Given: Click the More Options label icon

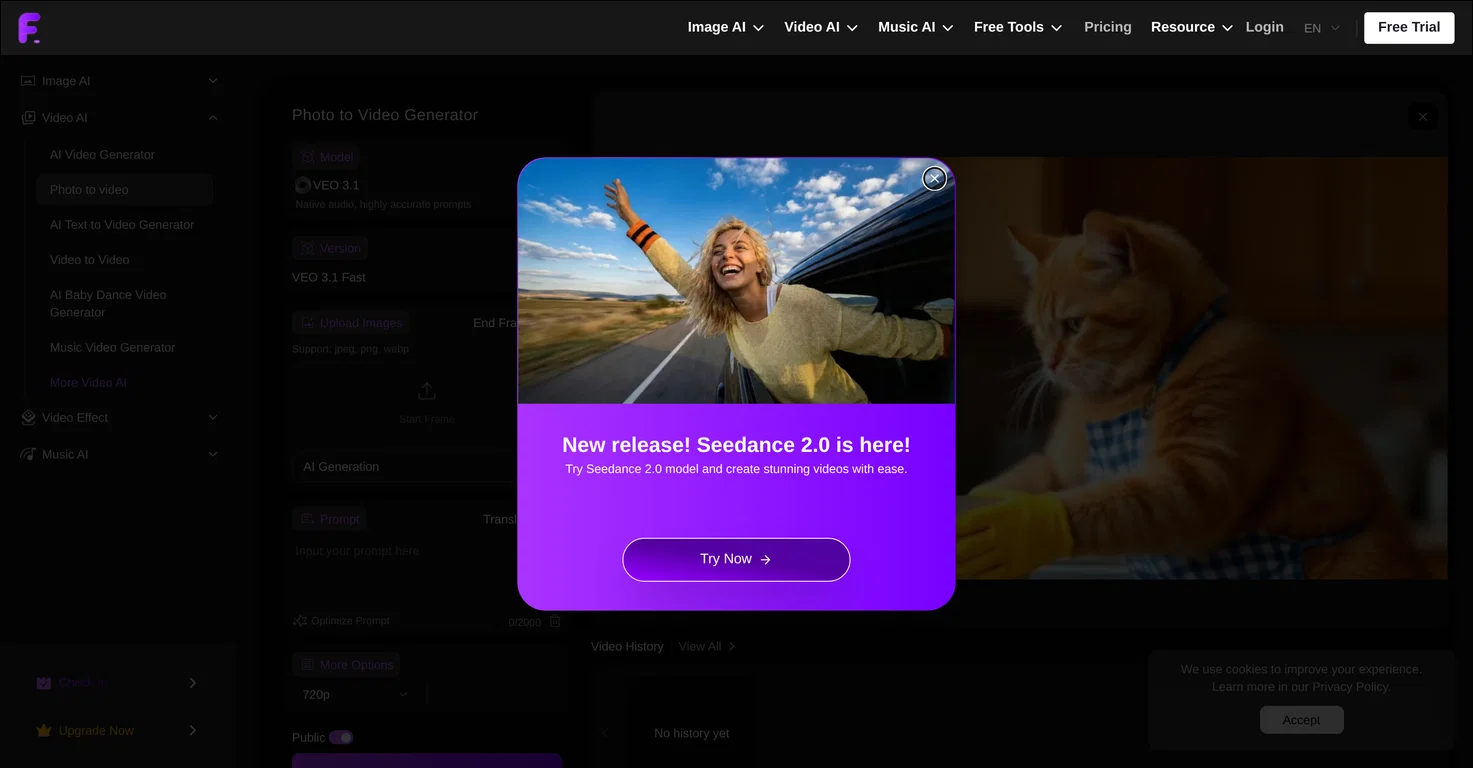Looking at the screenshot, I should pyautogui.click(x=306, y=665).
